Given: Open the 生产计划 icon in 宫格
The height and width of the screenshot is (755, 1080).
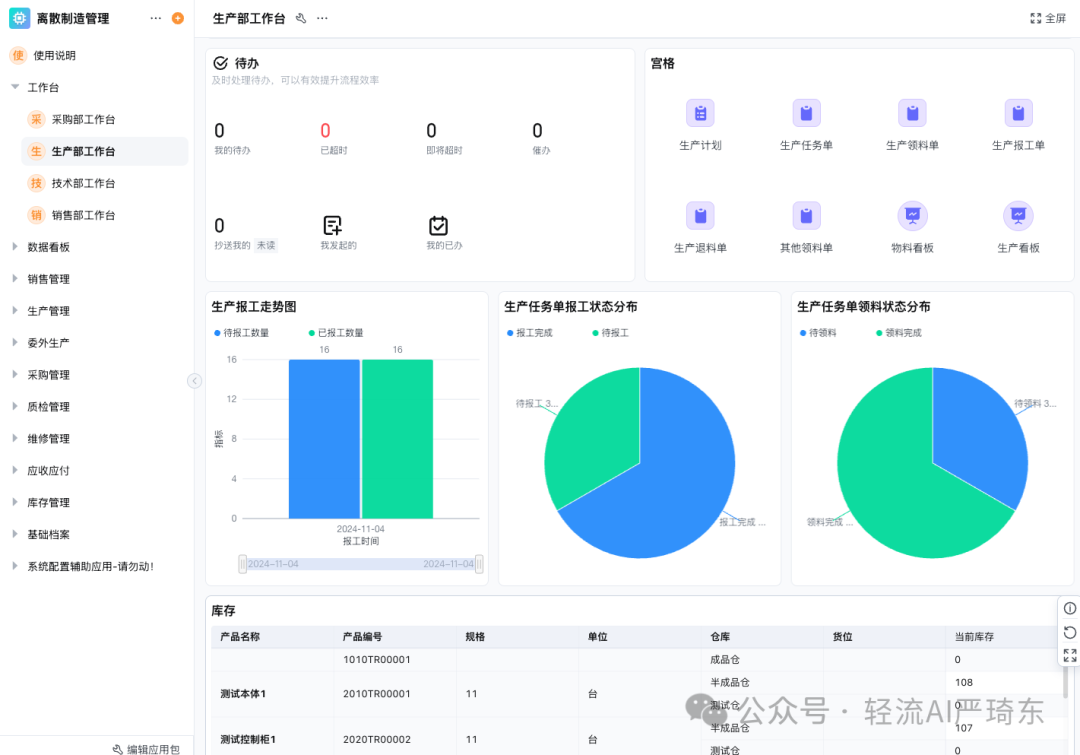Looking at the screenshot, I should pos(701,113).
